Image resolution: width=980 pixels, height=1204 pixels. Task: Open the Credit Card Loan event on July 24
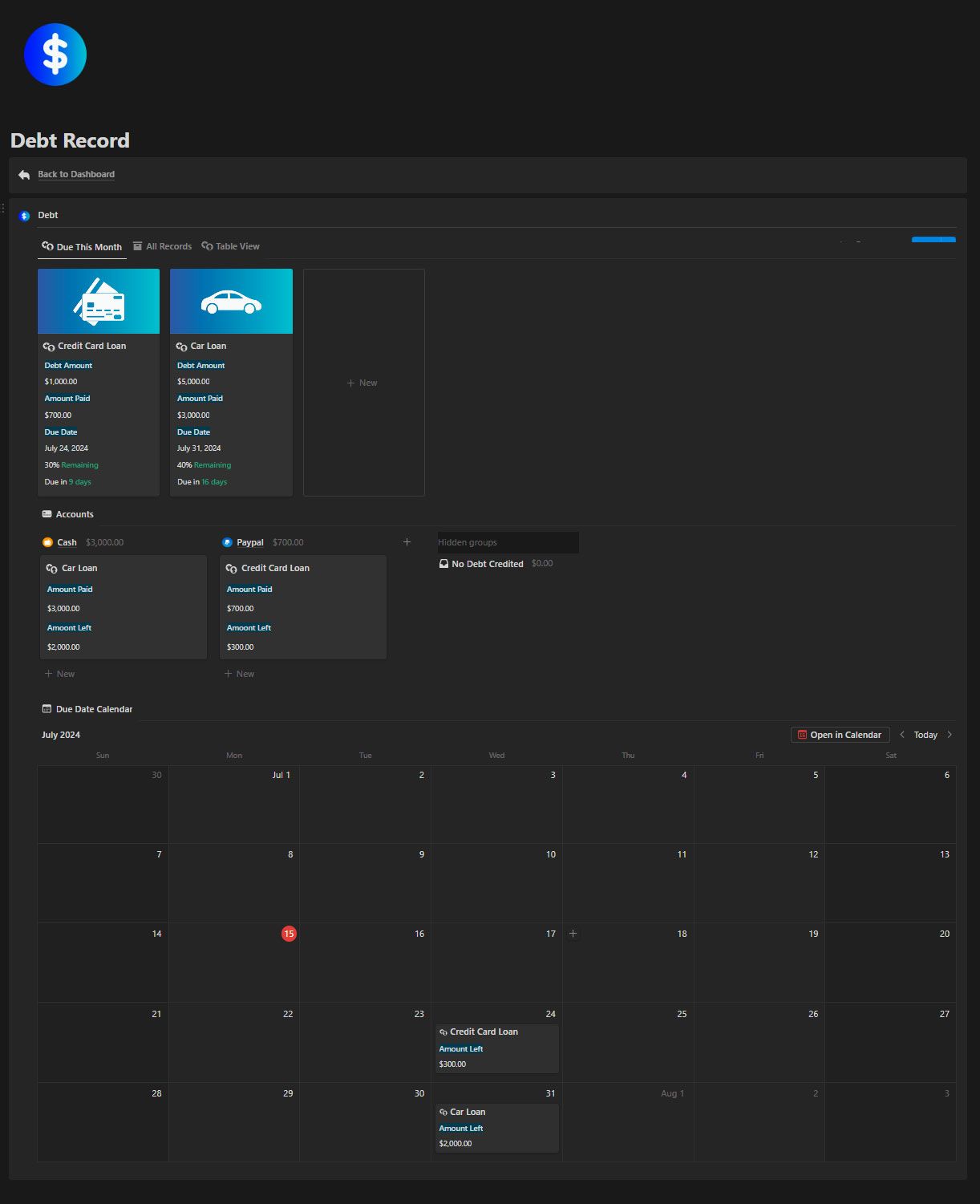click(x=497, y=1048)
